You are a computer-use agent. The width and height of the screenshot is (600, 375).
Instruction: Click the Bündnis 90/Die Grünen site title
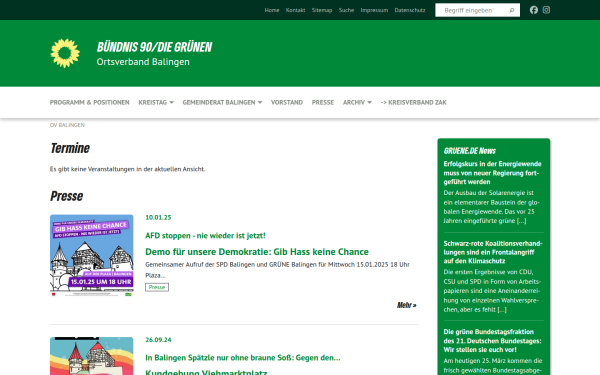pyautogui.click(x=154, y=47)
